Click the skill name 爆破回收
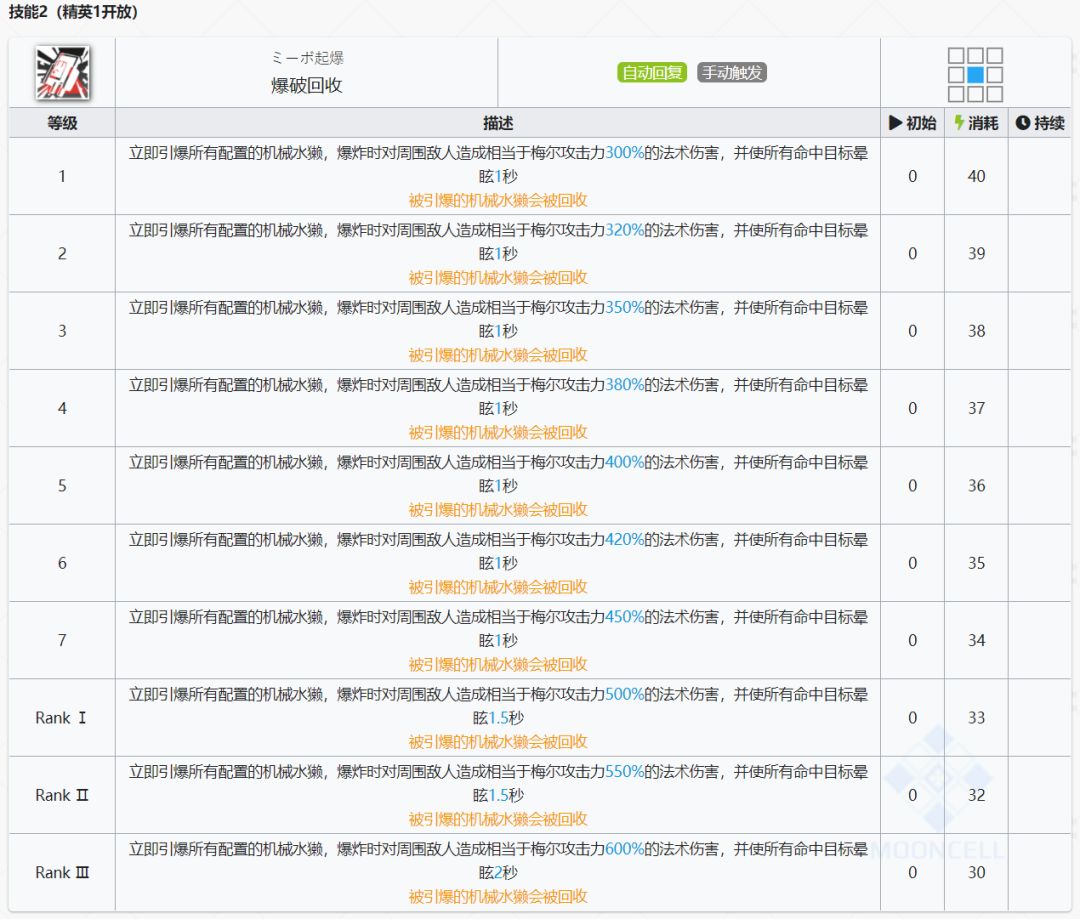Image resolution: width=1080 pixels, height=919 pixels. tap(307, 85)
